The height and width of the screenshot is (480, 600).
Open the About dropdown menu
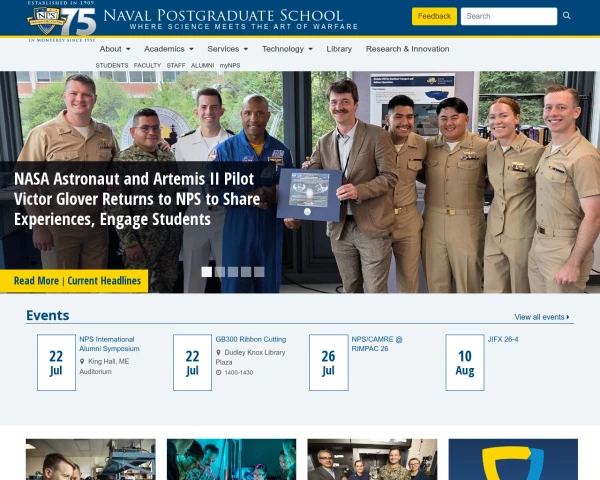pyautogui.click(x=115, y=49)
